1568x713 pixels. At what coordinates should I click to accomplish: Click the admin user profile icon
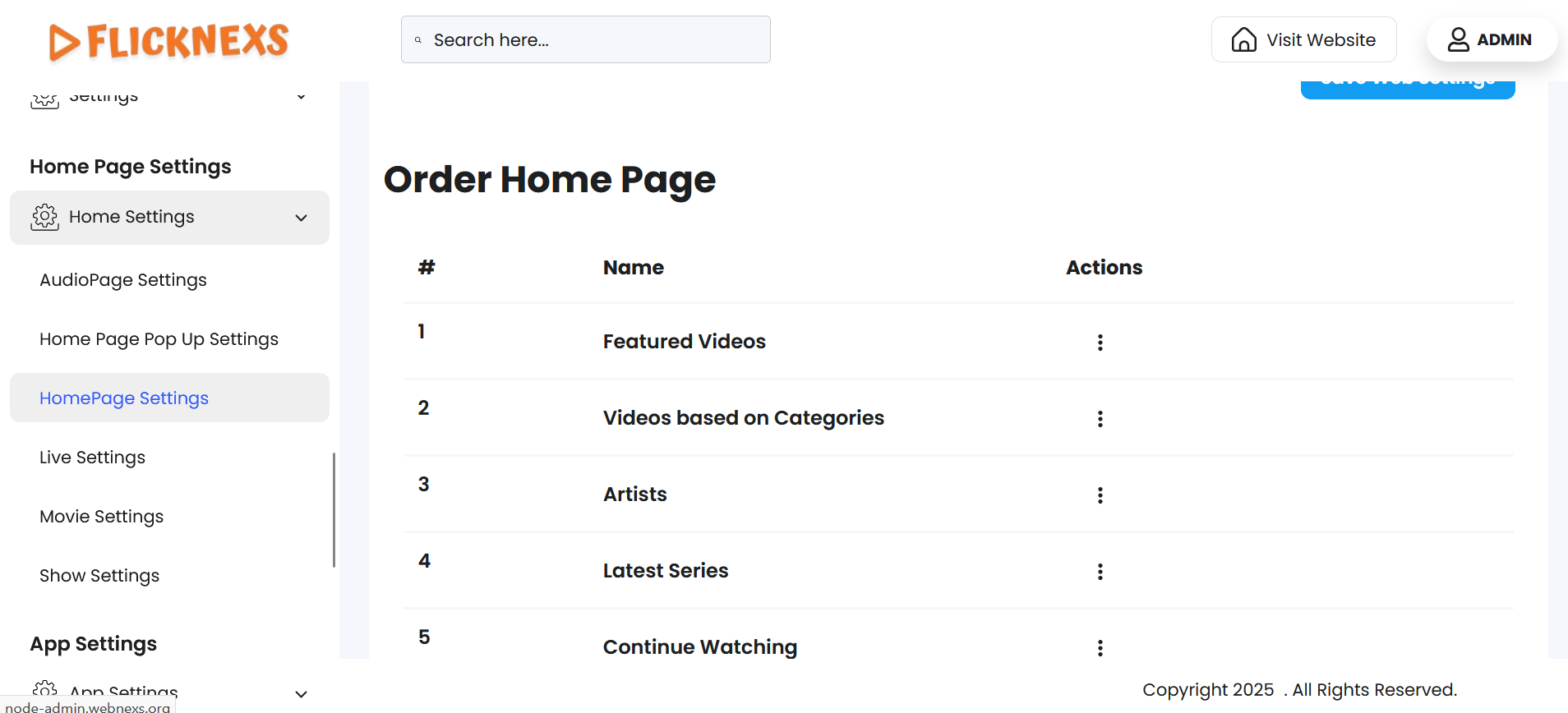[x=1458, y=40]
